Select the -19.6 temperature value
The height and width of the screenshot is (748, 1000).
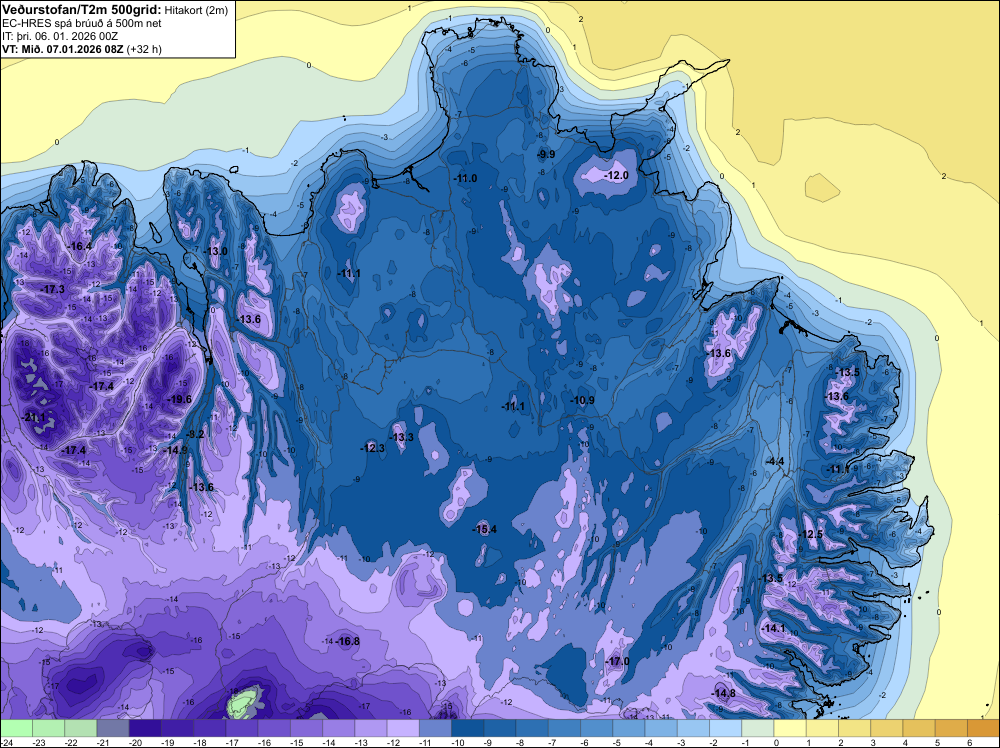(180, 399)
